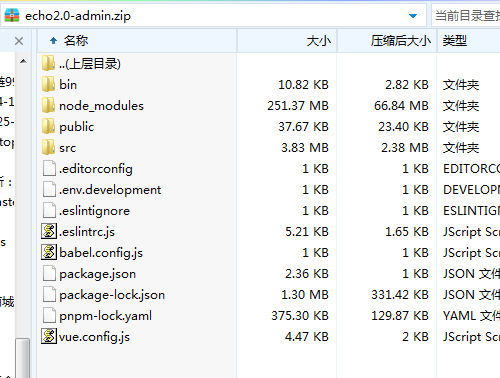
Task: Click the bin folder icon
Action: 49,84
